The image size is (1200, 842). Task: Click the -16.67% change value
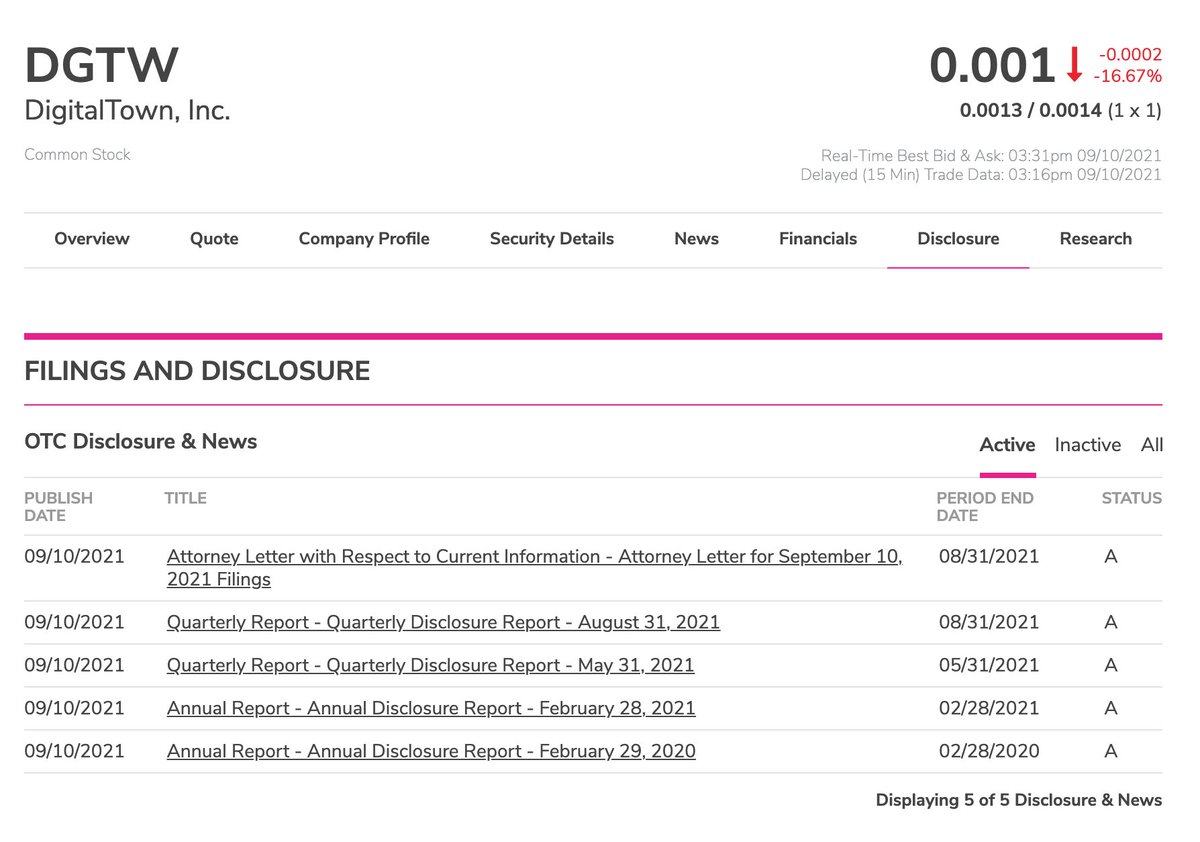click(x=1130, y=76)
